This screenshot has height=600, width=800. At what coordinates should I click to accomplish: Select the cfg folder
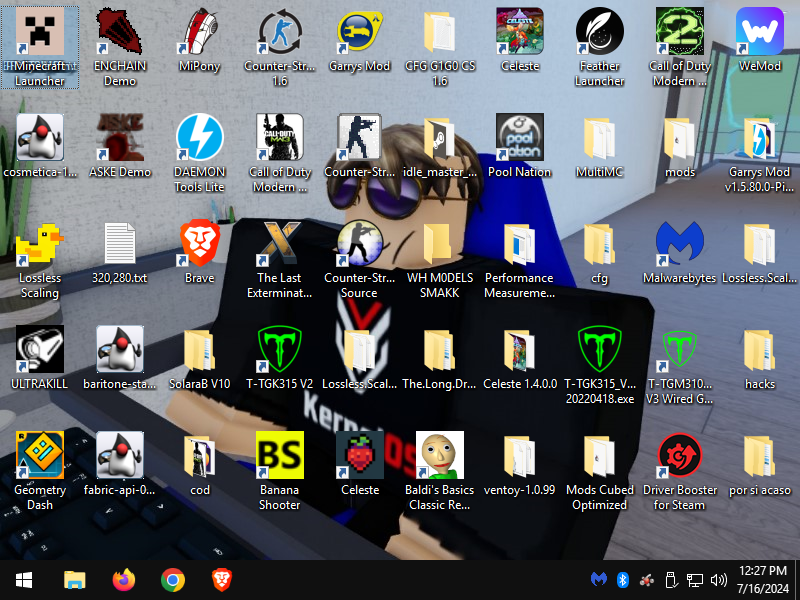tap(599, 253)
